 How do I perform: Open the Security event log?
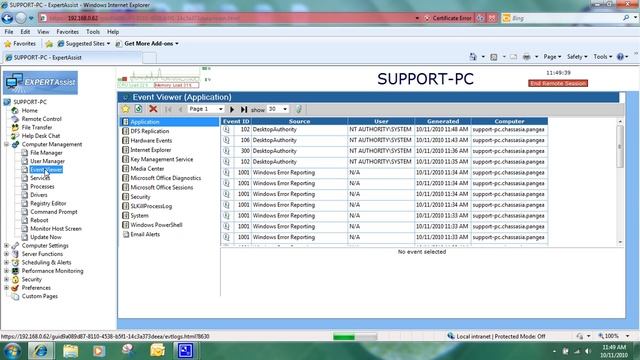coord(140,197)
